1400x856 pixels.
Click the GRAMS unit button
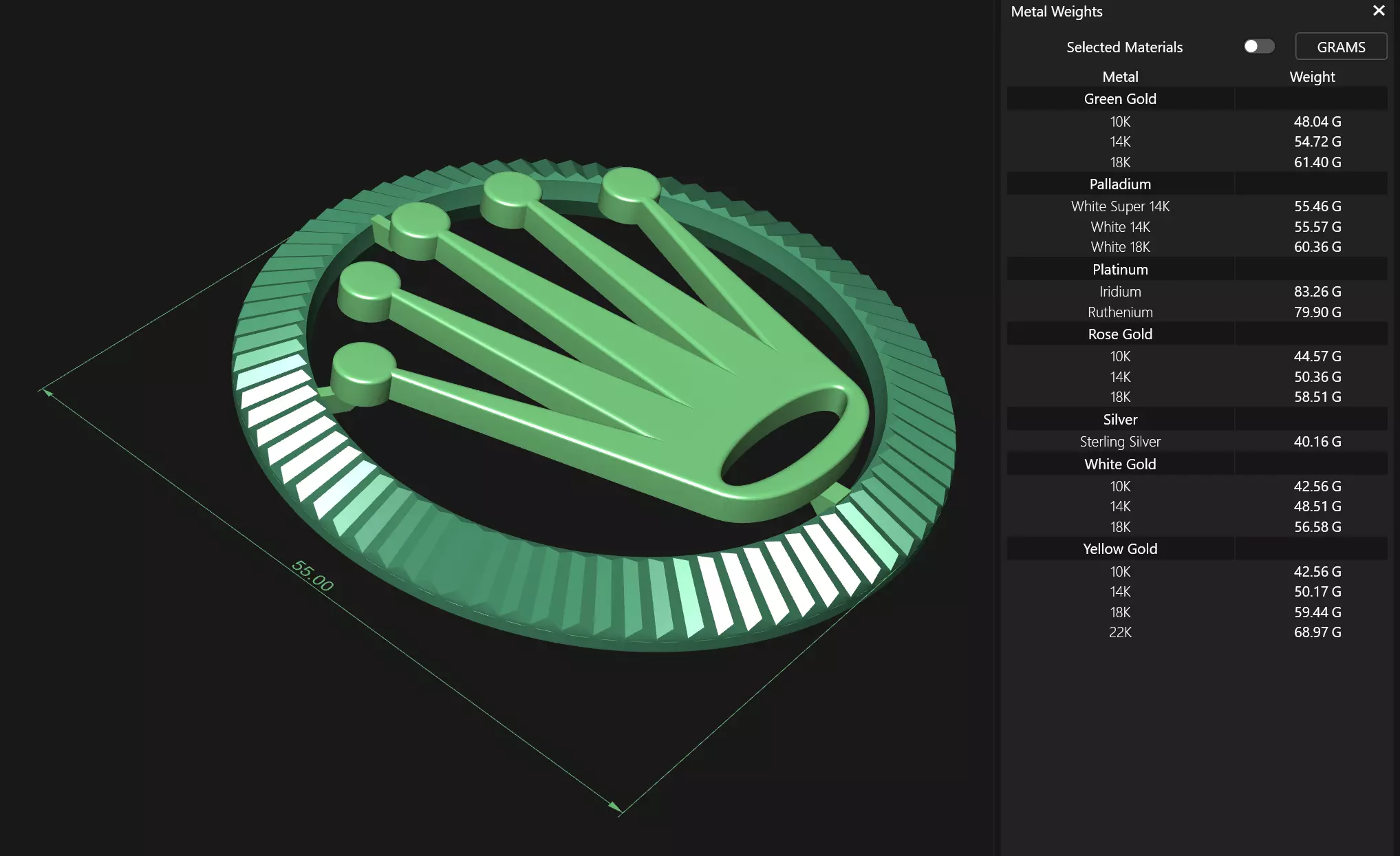tap(1341, 47)
